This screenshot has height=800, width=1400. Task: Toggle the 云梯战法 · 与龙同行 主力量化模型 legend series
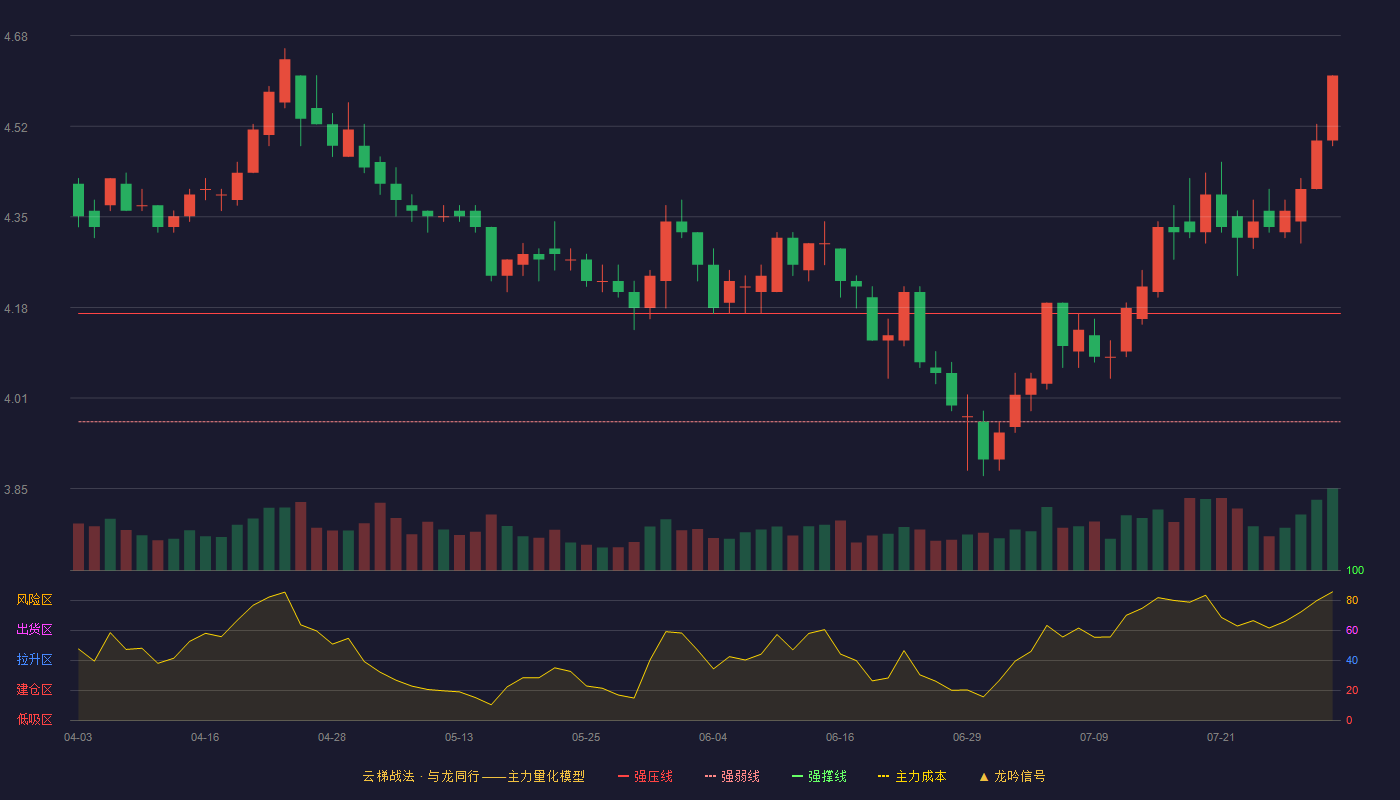point(474,776)
